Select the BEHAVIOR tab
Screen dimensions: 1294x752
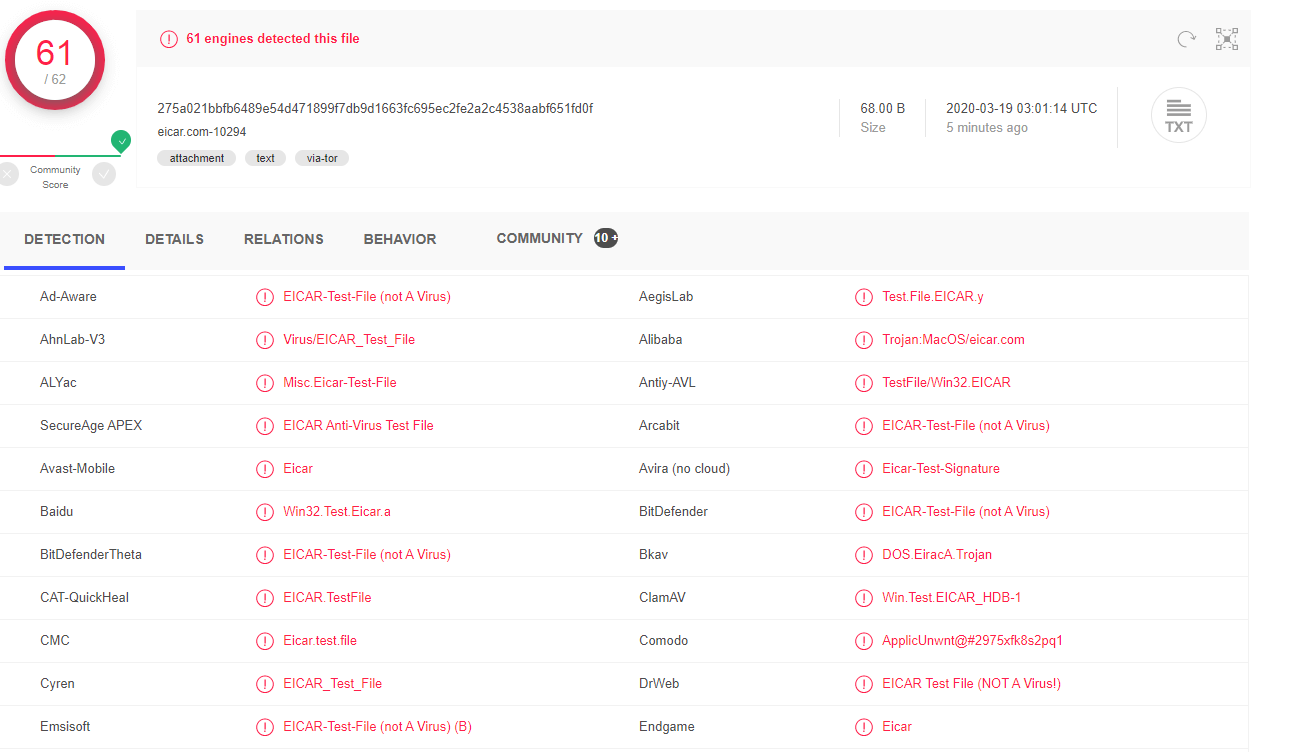(x=400, y=240)
